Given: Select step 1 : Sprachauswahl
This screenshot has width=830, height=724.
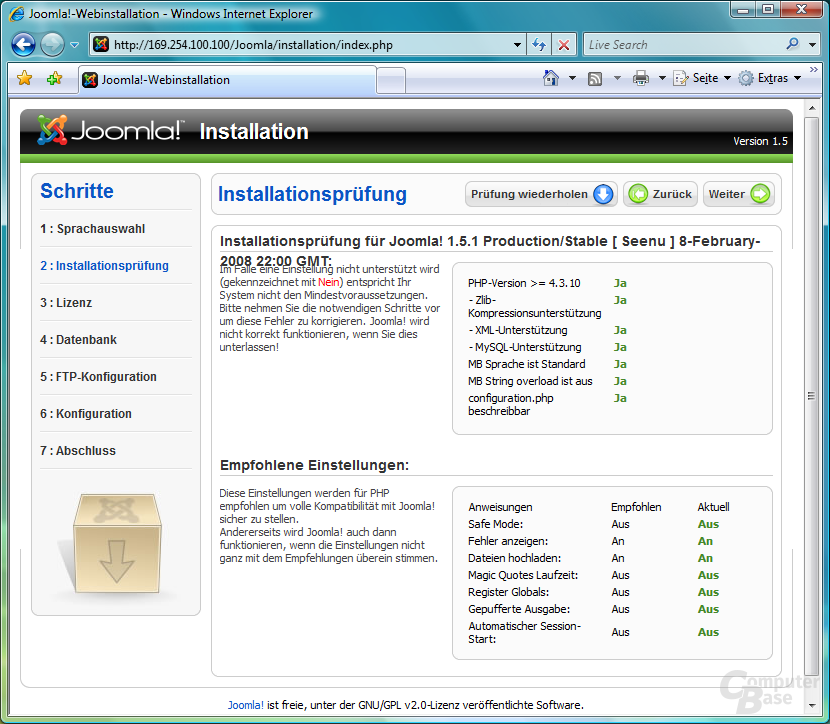Looking at the screenshot, I should click(x=93, y=229).
